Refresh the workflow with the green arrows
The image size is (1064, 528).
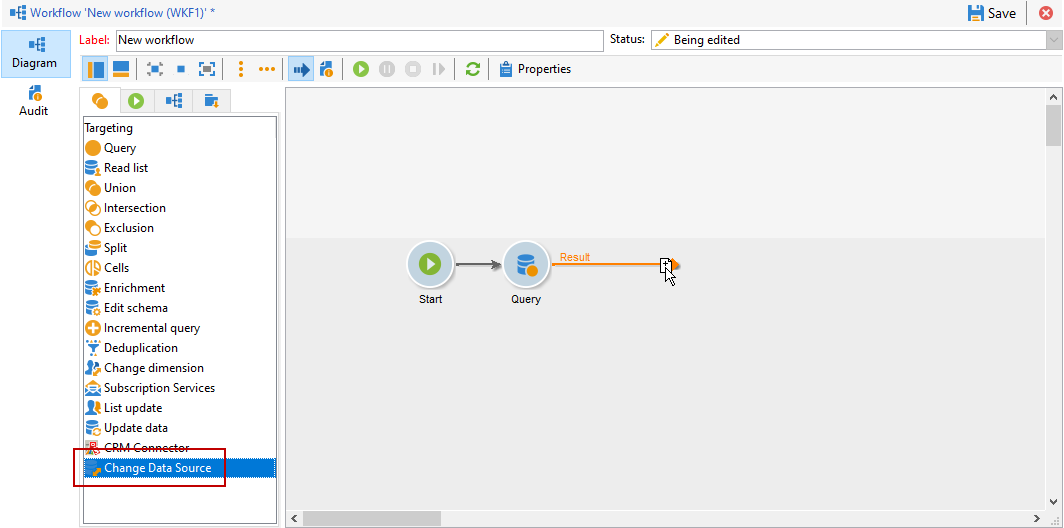[473, 69]
